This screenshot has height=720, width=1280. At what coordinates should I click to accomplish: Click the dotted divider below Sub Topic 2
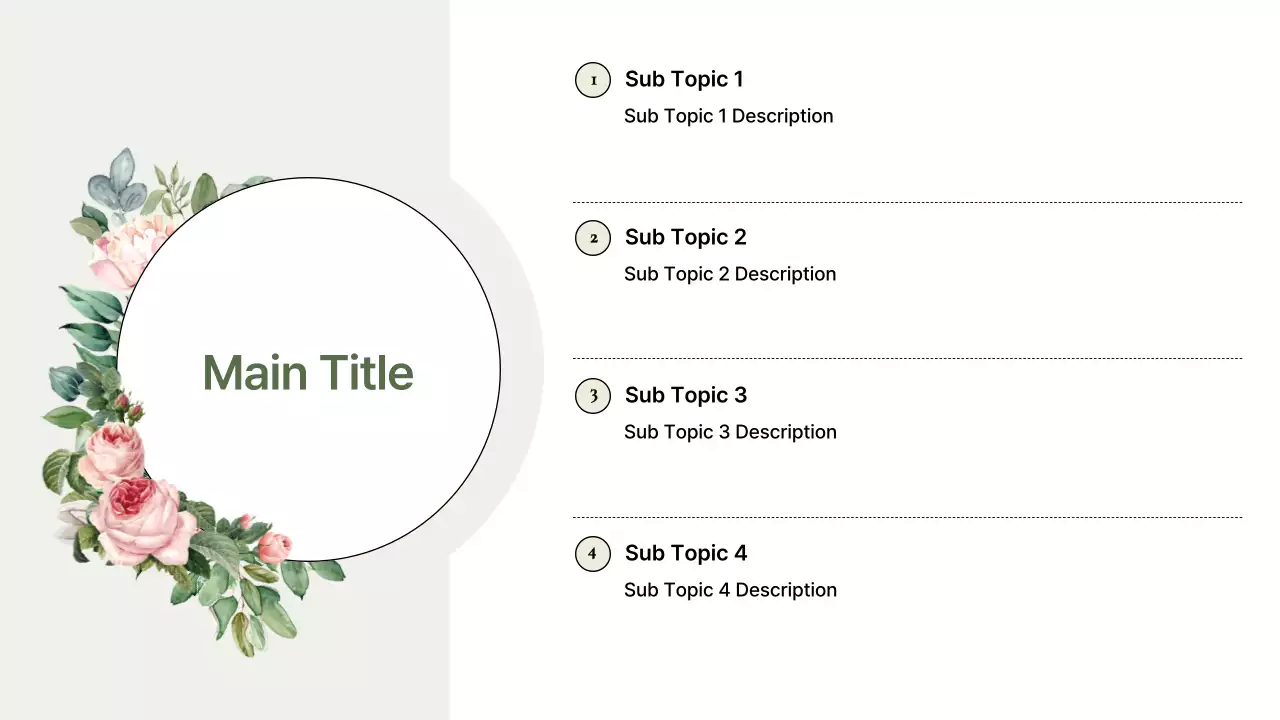click(x=907, y=359)
